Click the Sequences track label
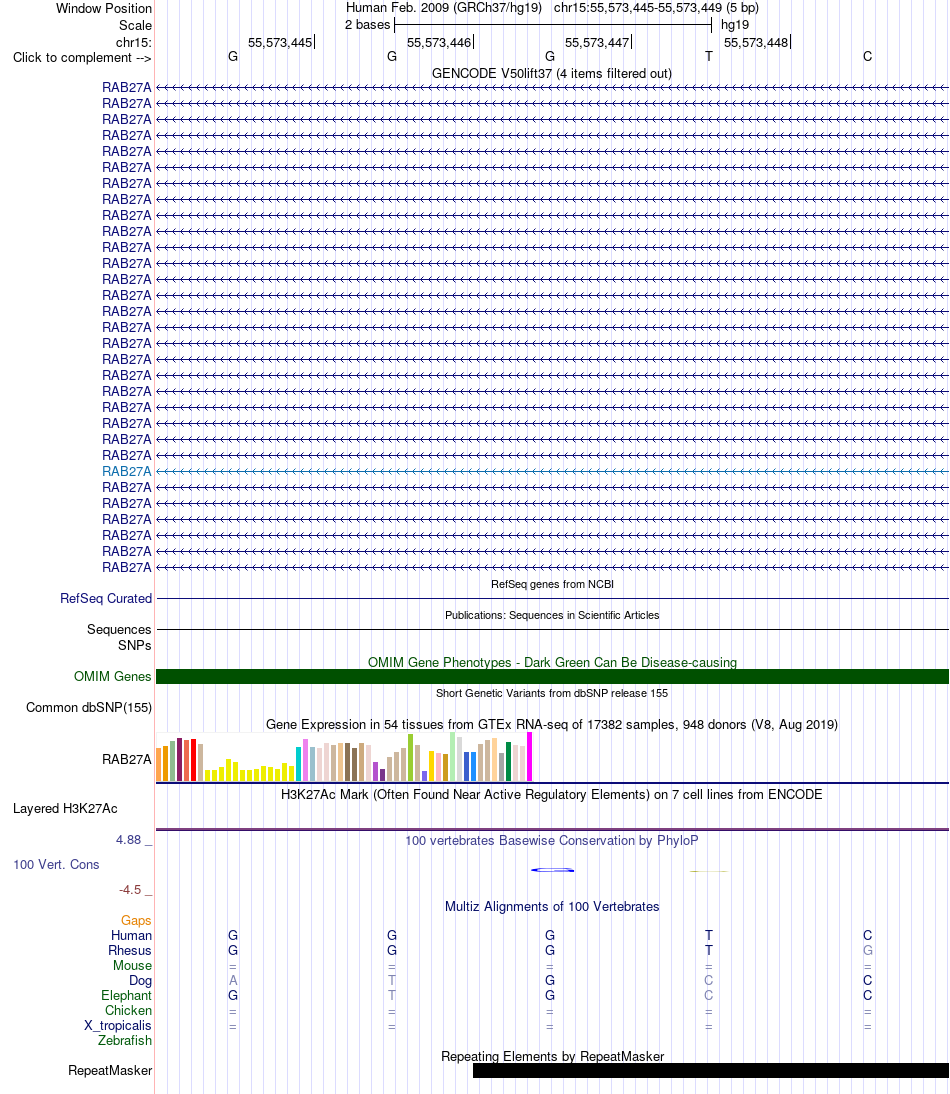This screenshot has width=950, height=1094. (x=119, y=629)
